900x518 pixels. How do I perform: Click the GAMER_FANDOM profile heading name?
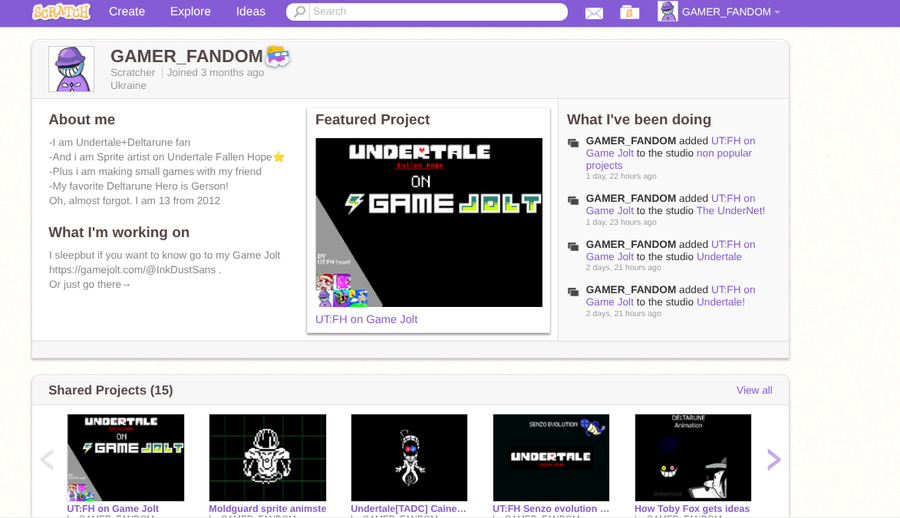point(187,56)
